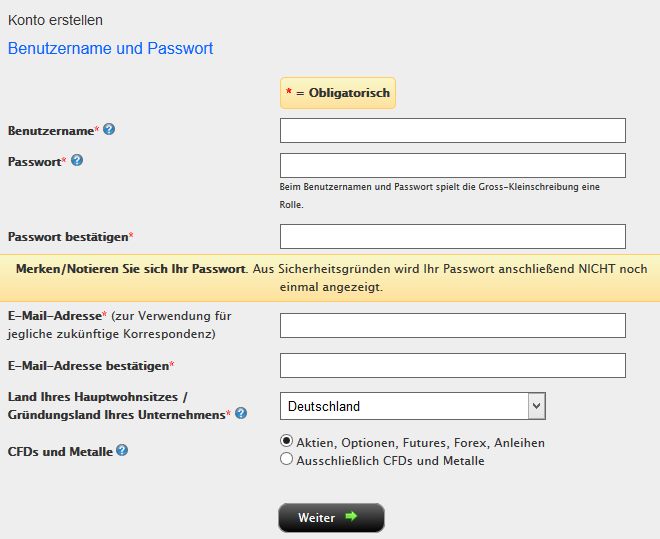The width and height of the screenshot is (660, 539).
Task: Focus the Passwort bestätigen field
Action: 452,236
